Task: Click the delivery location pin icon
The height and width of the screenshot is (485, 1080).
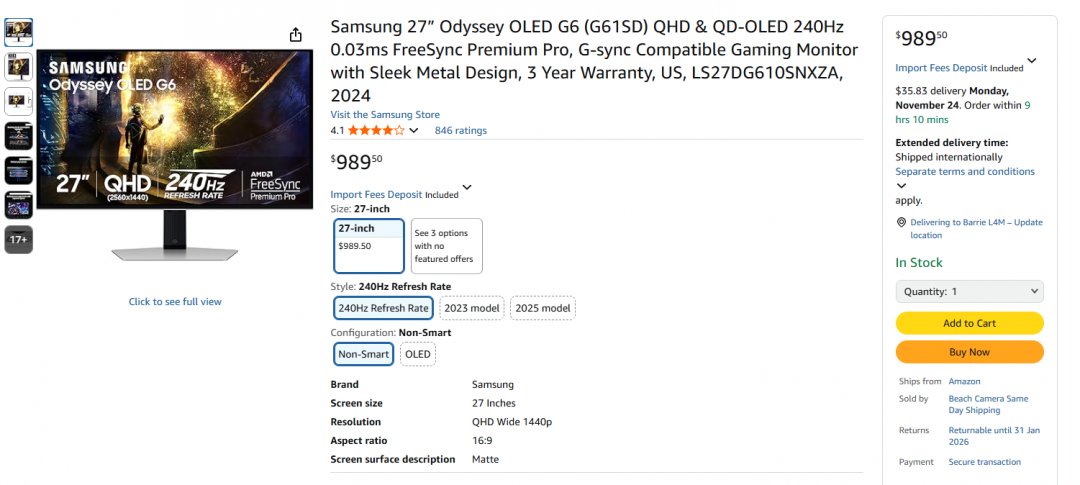Action: pos(901,222)
